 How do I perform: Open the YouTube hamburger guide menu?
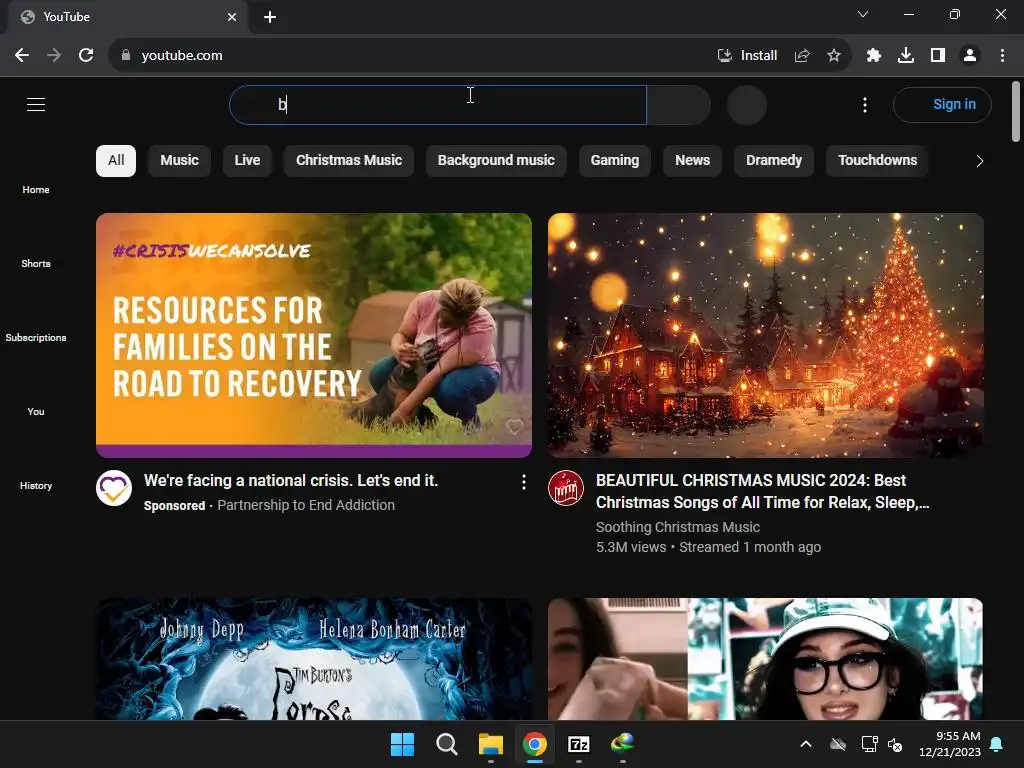[36, 104]
